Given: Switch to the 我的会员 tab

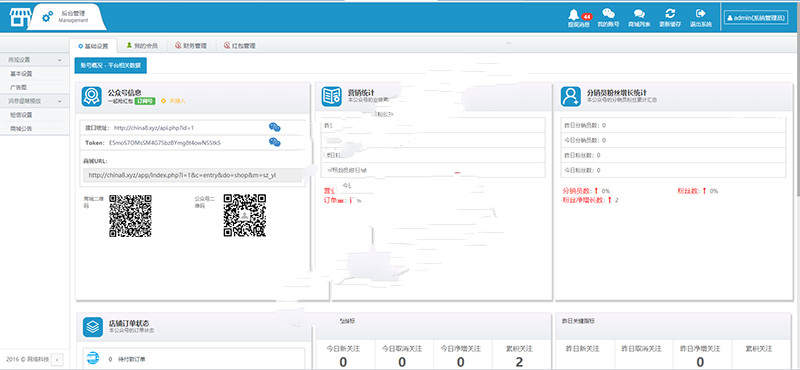Looking at the screenshot, I should pyautogui.click(x=142, y=46).
